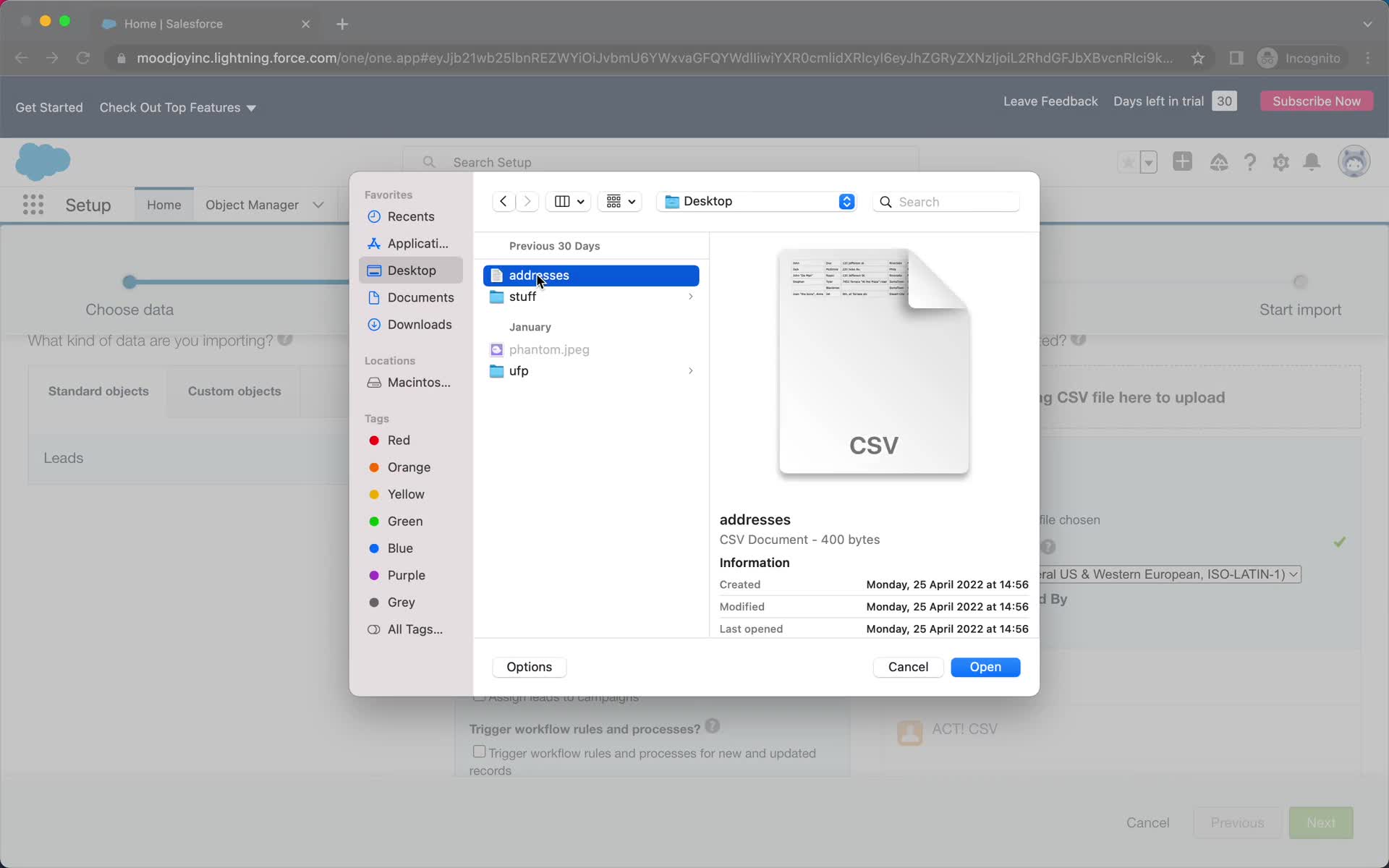Click the file dialog Search field

point(946,202)
